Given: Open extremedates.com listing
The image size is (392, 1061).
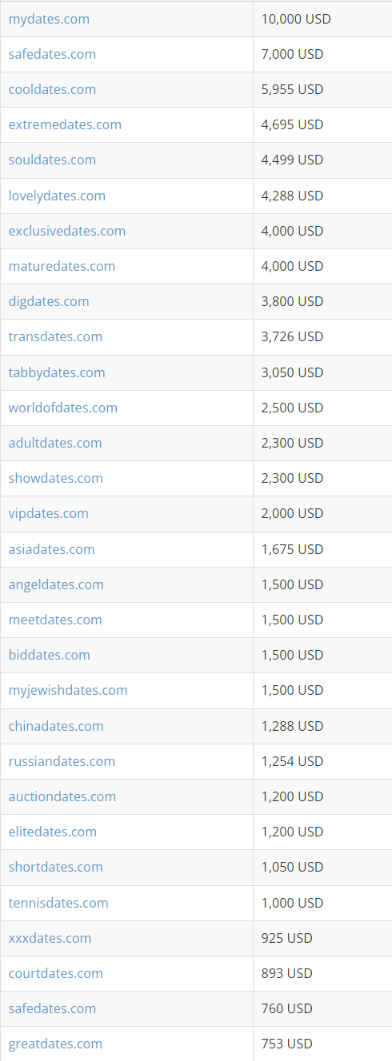Looking at the screenshot, I should coord(65,125).
